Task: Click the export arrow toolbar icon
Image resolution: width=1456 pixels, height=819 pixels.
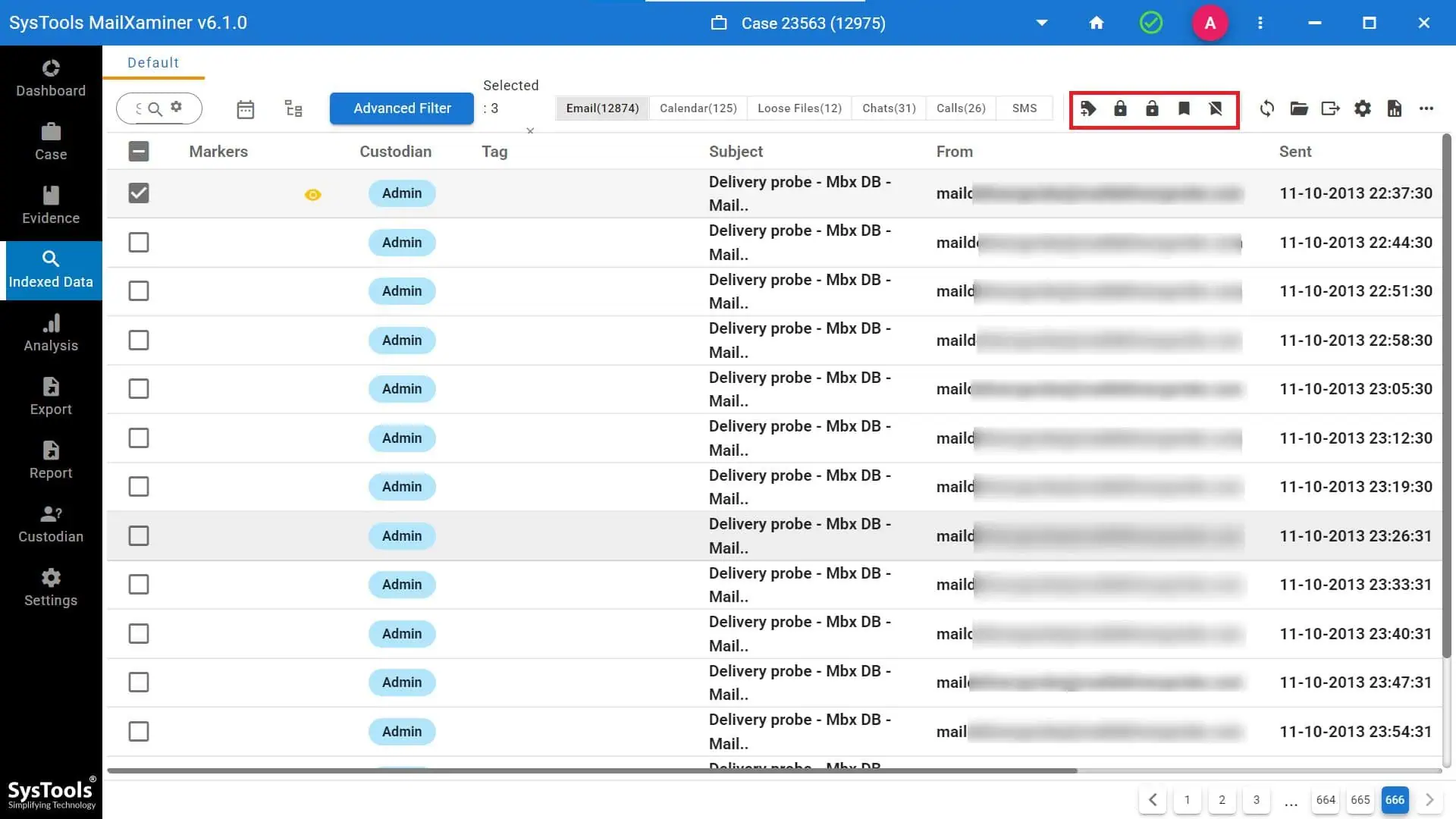Action: (1331, 108)
